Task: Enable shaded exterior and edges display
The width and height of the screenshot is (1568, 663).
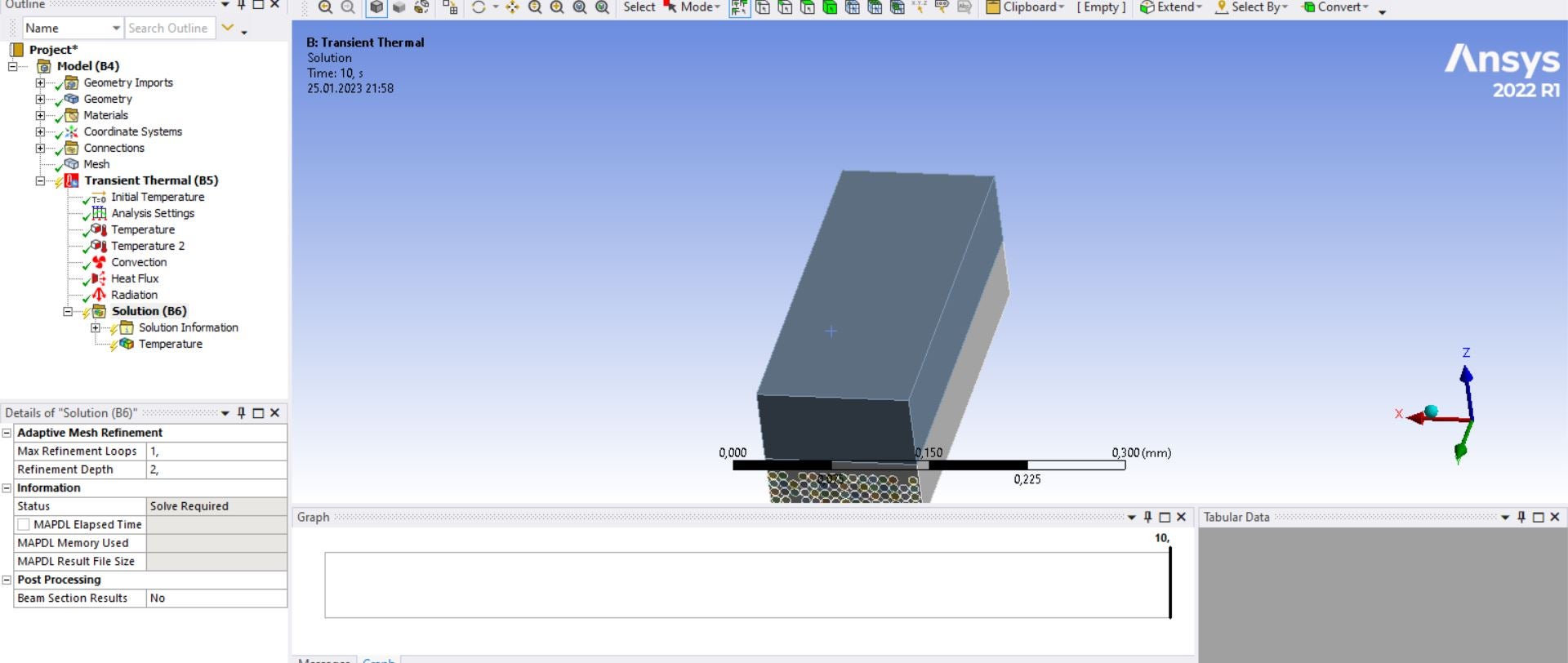Action: [376, 7]
